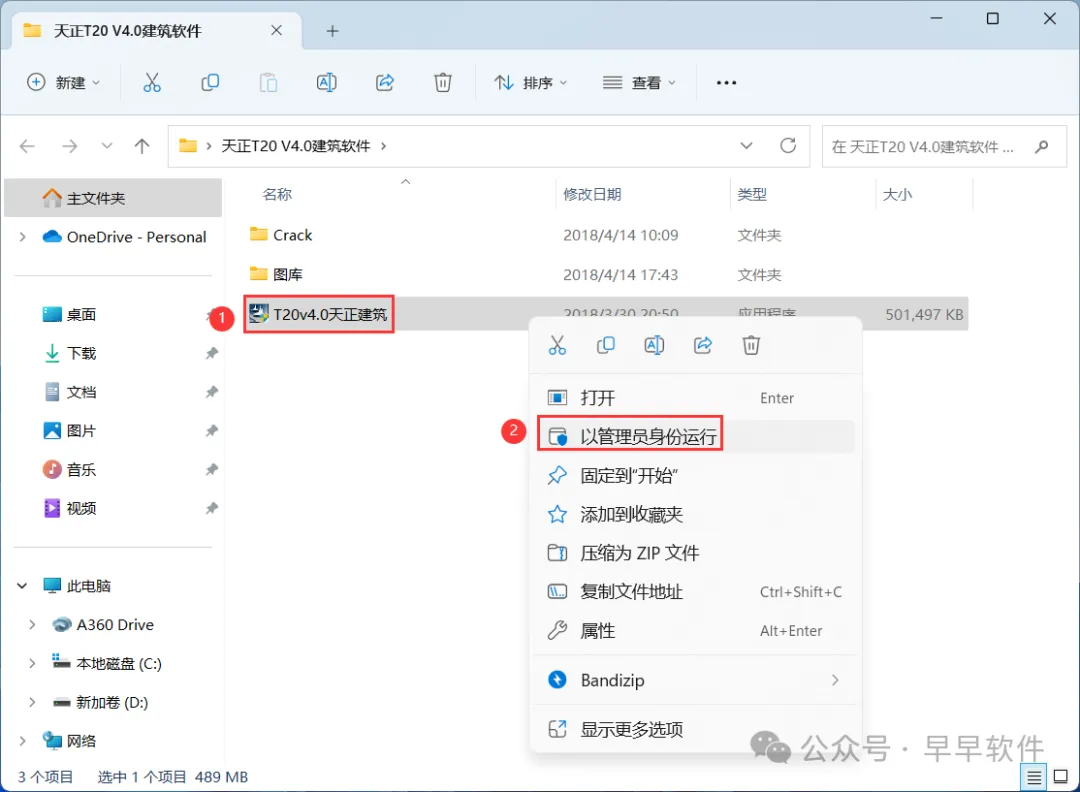Collapse the 此电脑 tree node
This screenshot has width=1080, height=792.
tap(22, 586)
